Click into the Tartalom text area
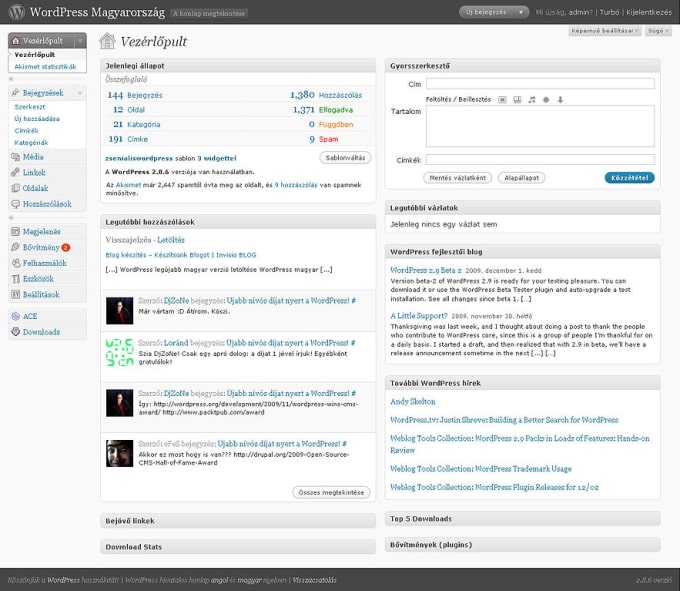This screenshot has height=591, width=680. [540, 126]
